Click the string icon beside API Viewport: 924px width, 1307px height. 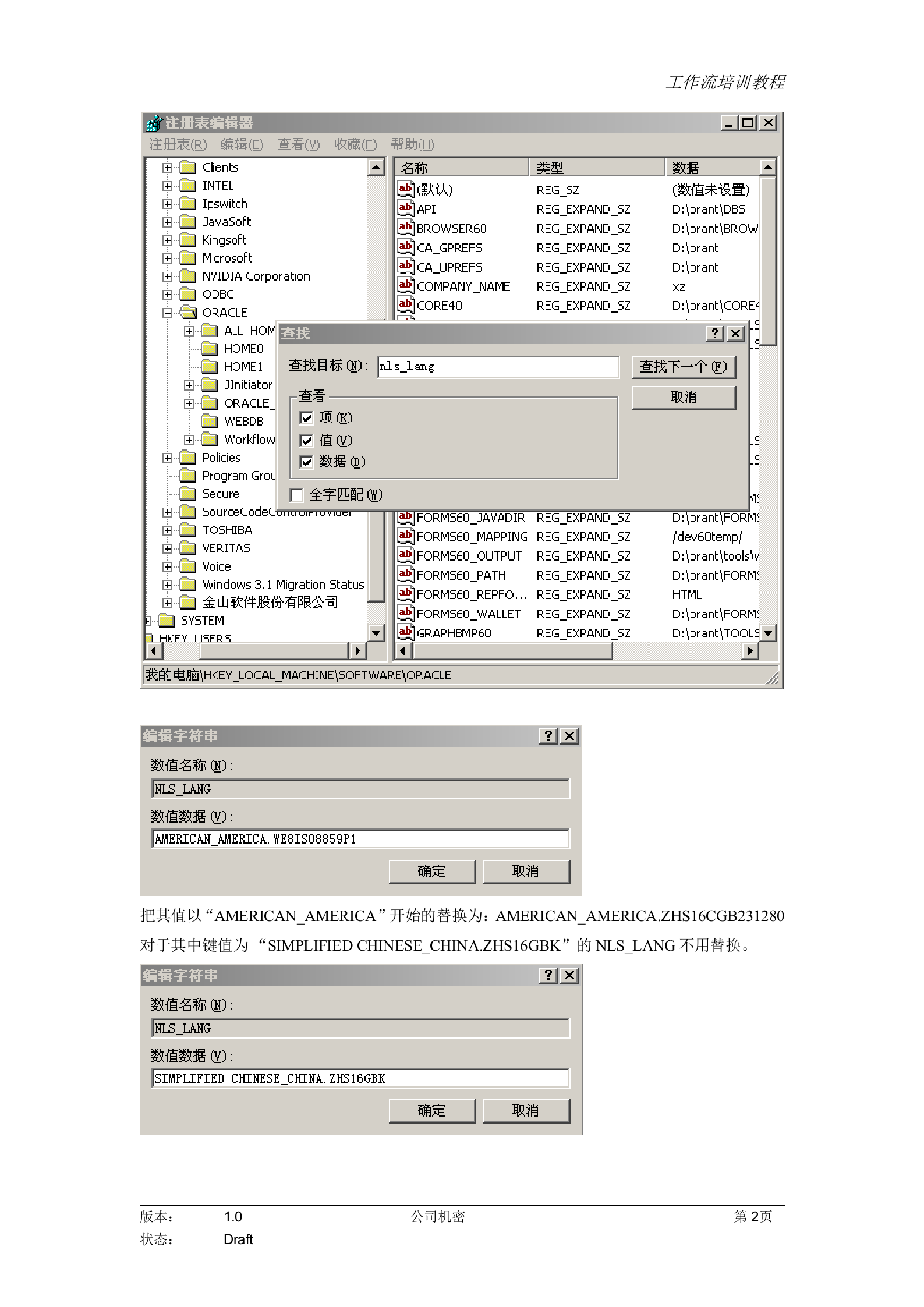pos(406,208)
